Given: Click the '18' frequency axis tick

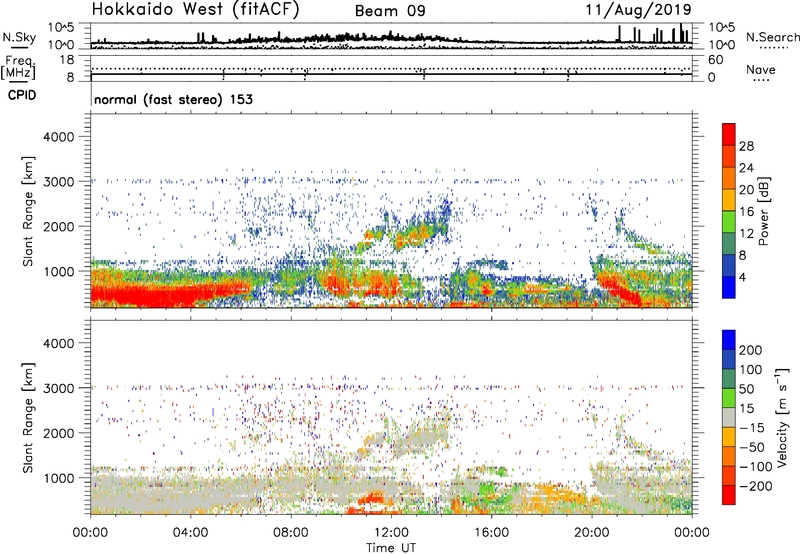Looking at the screenshot, I should coord(67,60).
